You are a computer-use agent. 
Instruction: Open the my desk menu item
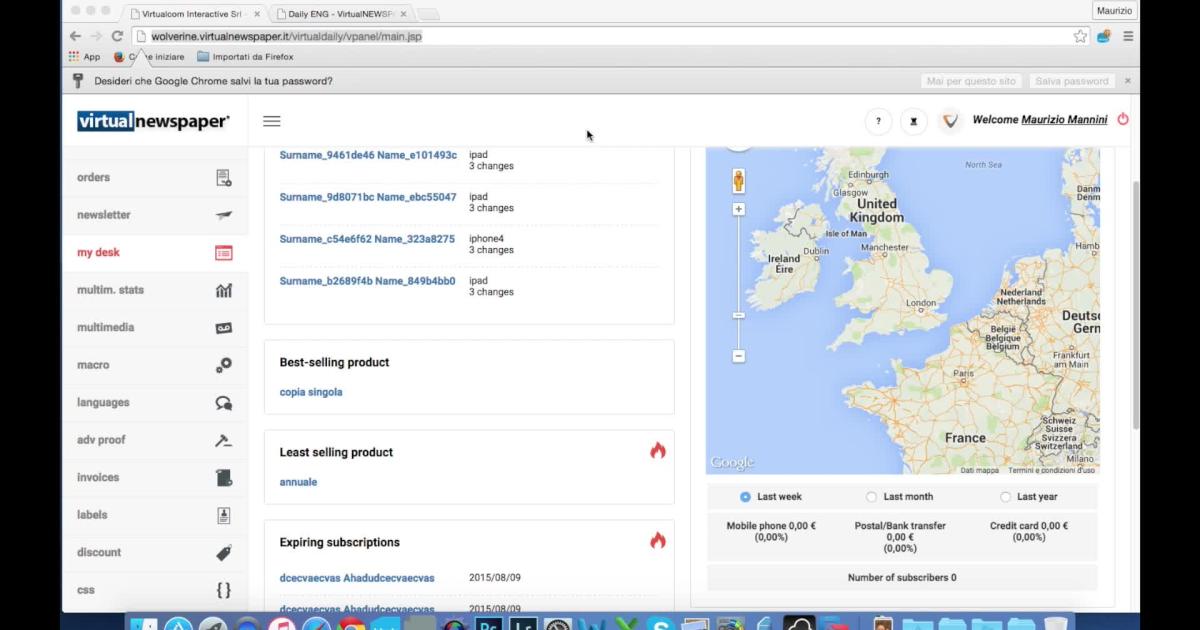point(98,253)
